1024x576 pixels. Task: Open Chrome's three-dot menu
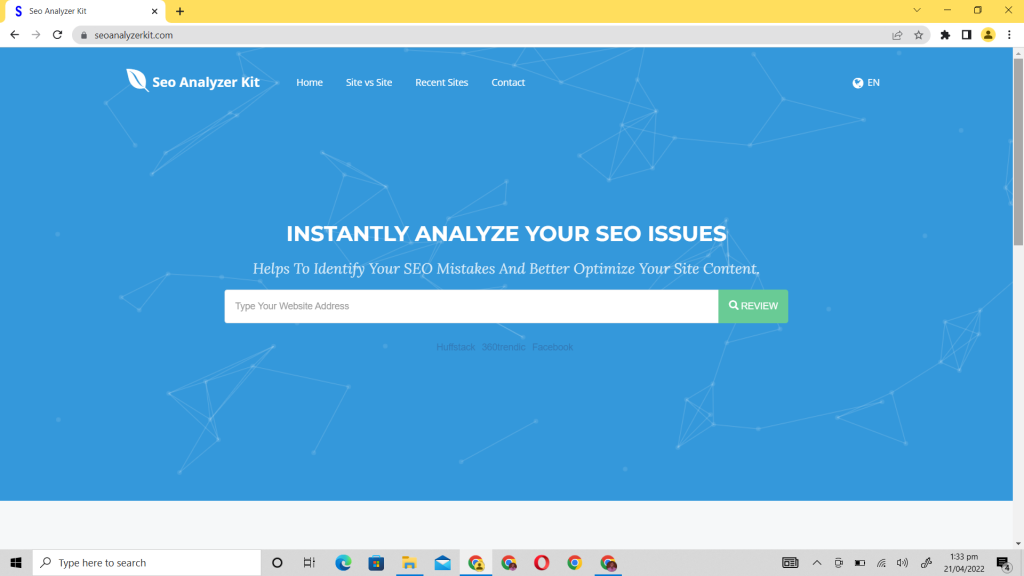click(x=1009, y=35)
